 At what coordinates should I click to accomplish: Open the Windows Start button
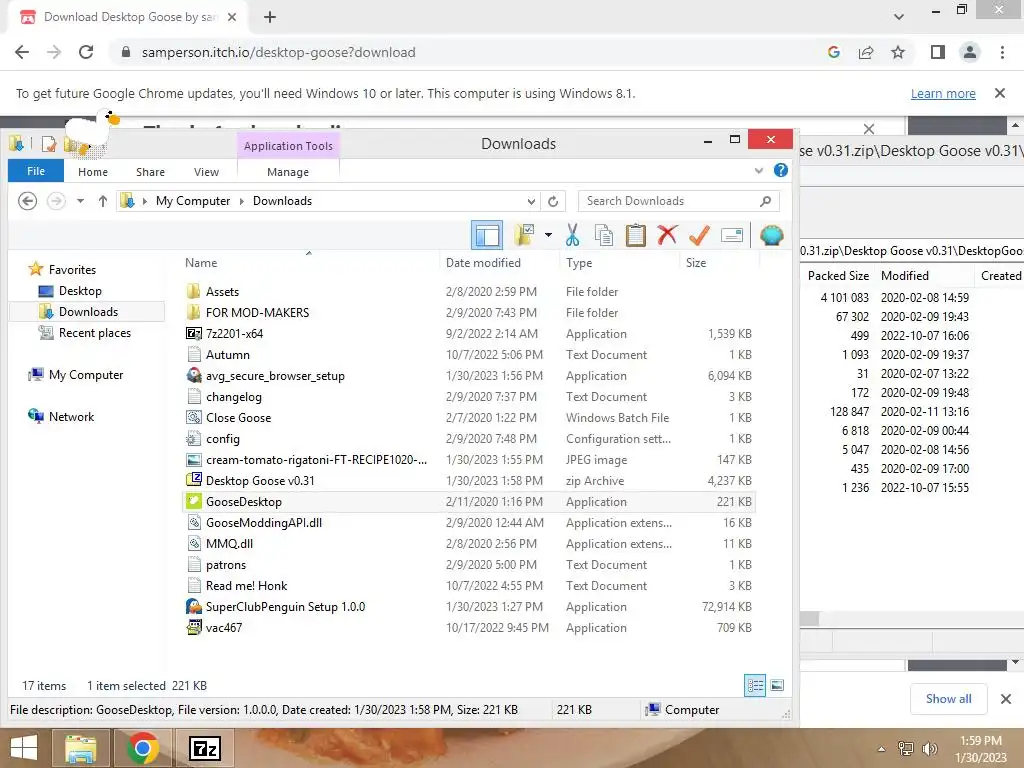pyautogui.click(x=24, y=748)
